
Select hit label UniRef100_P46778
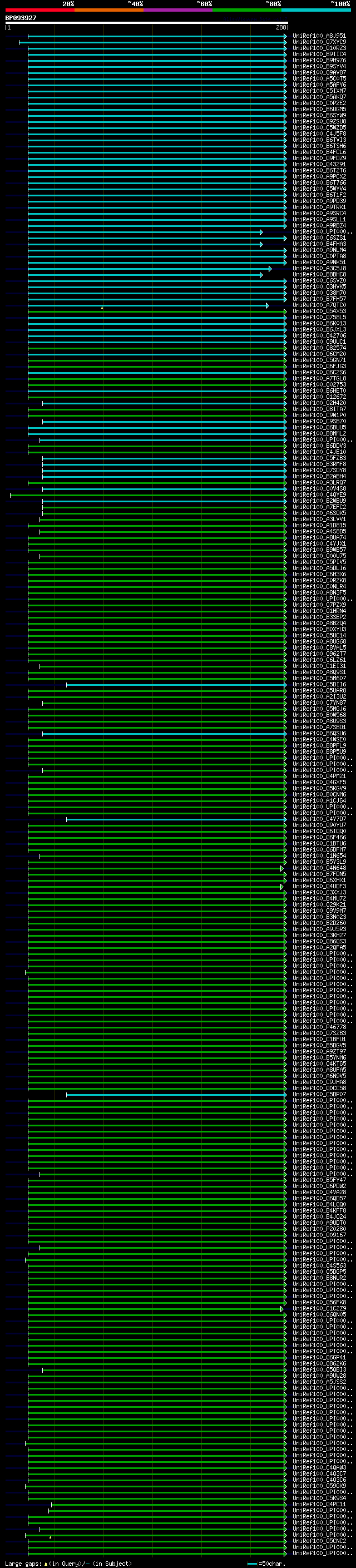(x=319, y=1027)
